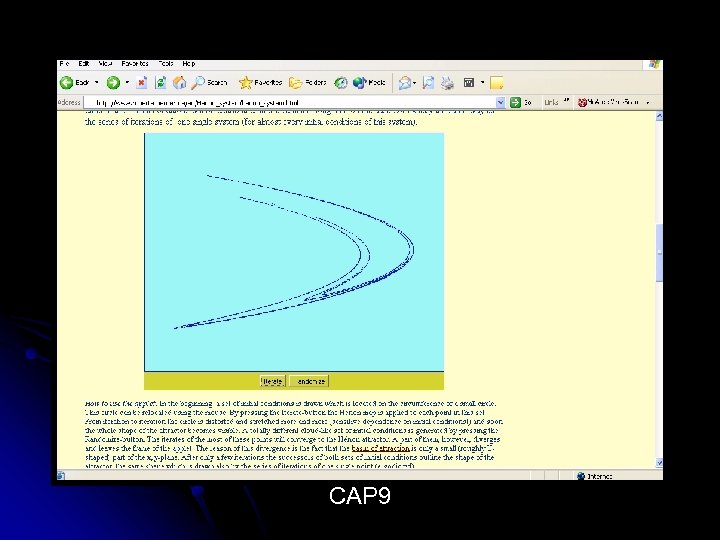Click the Randomize button below the applet
This screenshot has width=720, height=540.
pos(309,381)
